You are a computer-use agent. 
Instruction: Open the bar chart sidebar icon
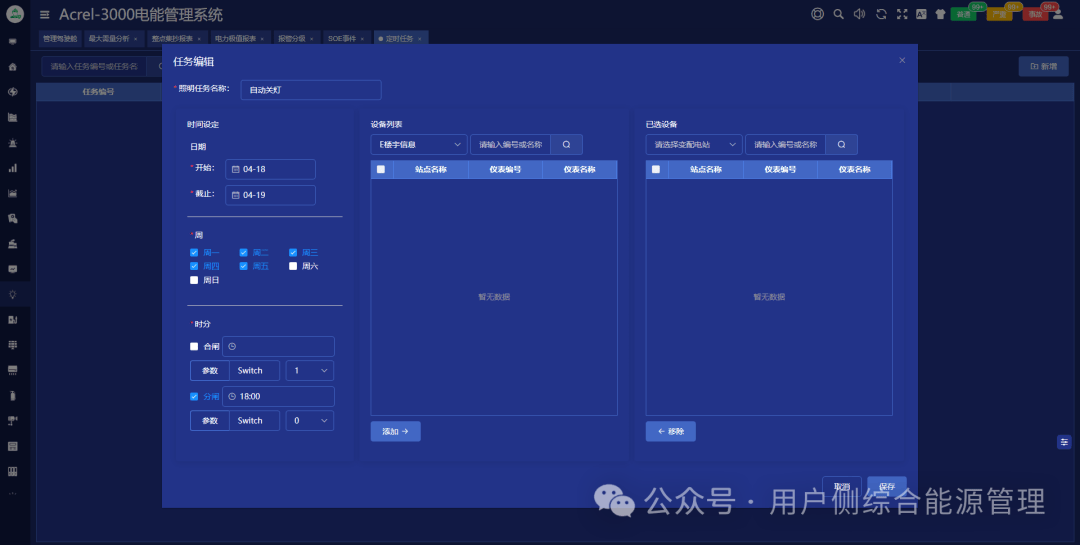[12, 167]
